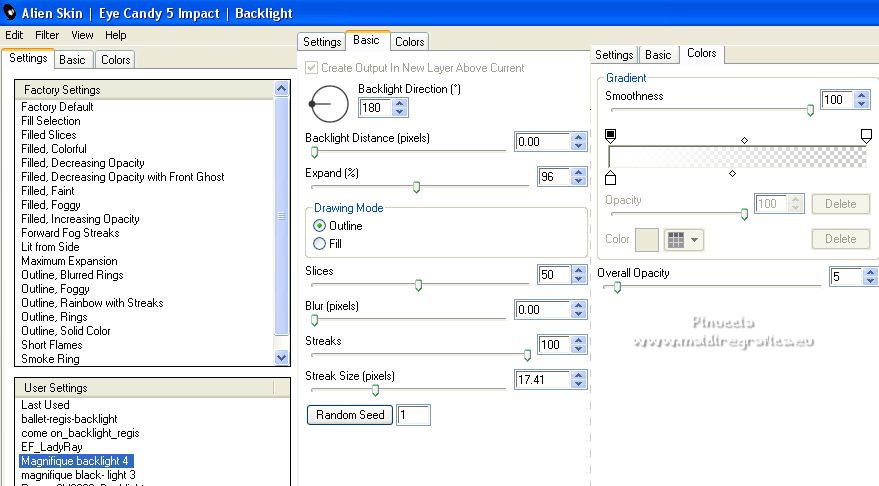Select the Outline drawing mode
879x486 pixels.
(320, 226)
